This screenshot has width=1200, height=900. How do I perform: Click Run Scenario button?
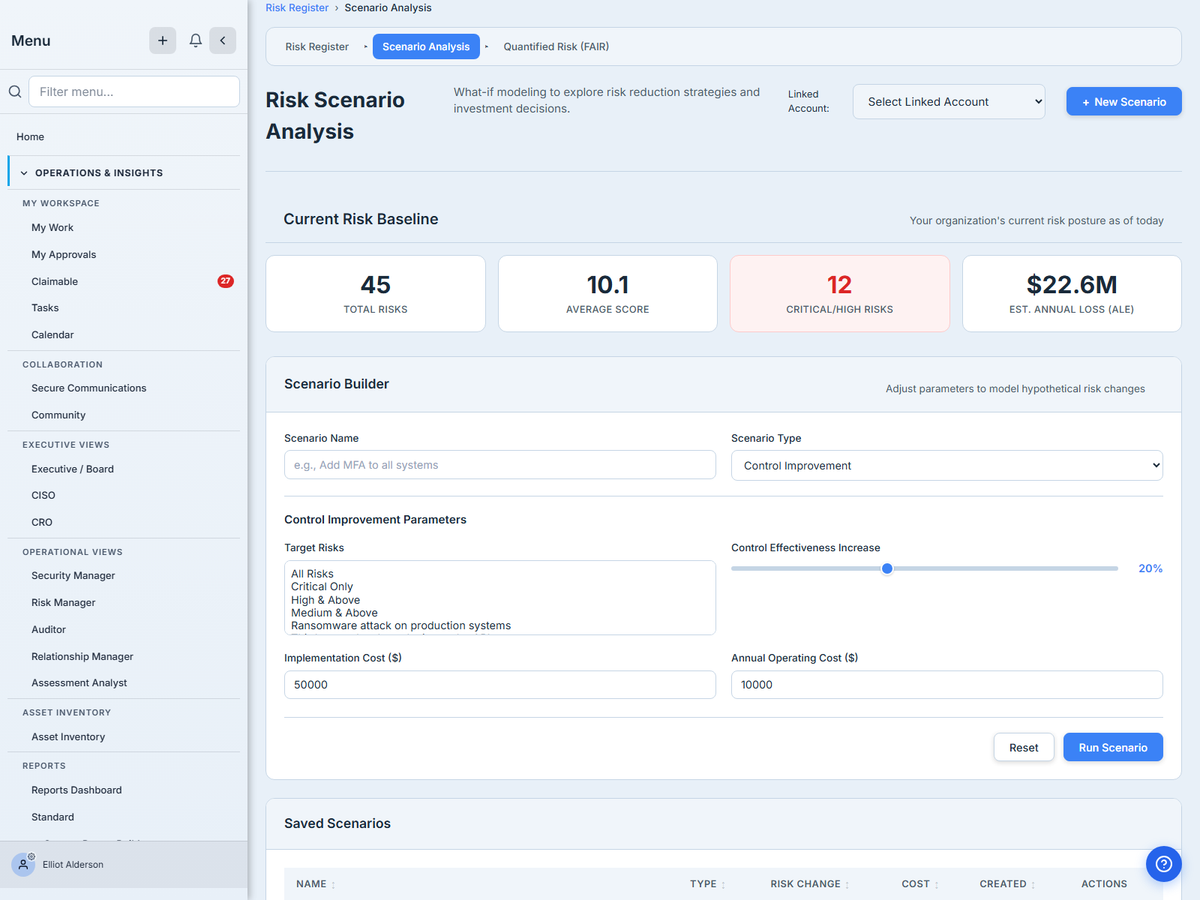click(x=1113, y=748)
